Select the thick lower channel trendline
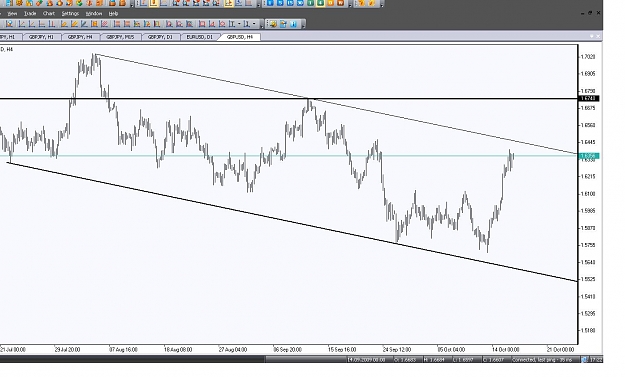This screenshot has height=377, width=625. click(x=293, y=222)
